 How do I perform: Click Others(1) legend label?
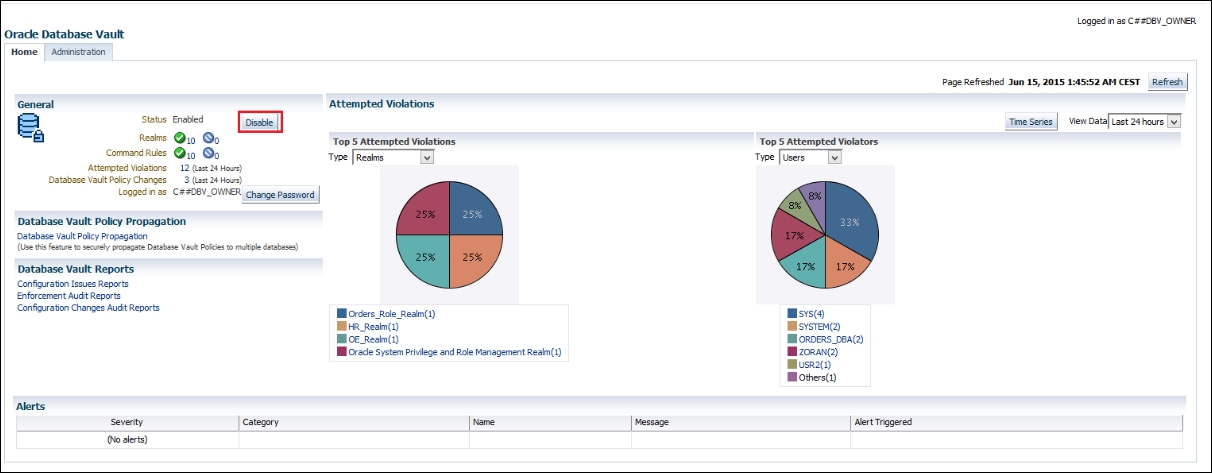(x=818, y=377)
